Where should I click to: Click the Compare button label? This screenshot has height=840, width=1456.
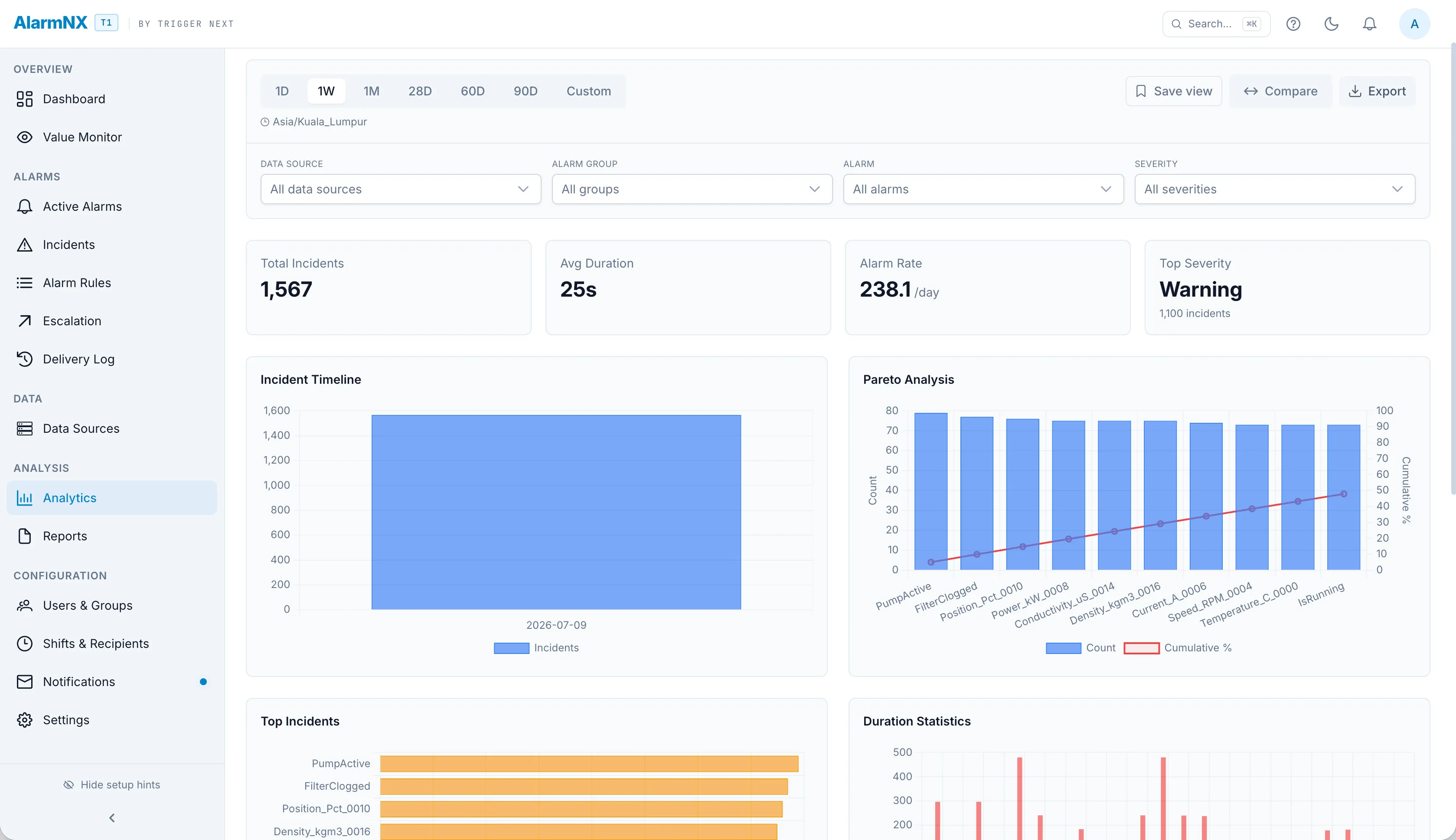pyautogui.click(x=1290, y=91)
